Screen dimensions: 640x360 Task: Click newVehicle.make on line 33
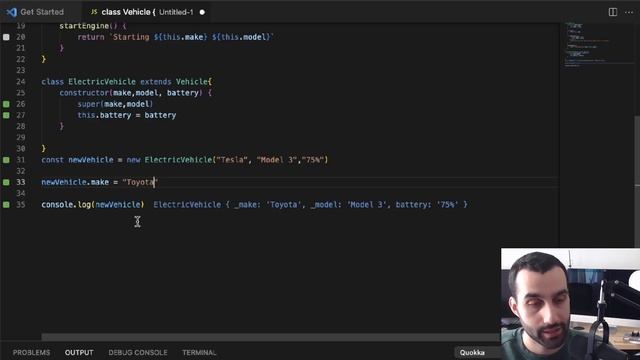pyautogui.click(x=75, y=182)
